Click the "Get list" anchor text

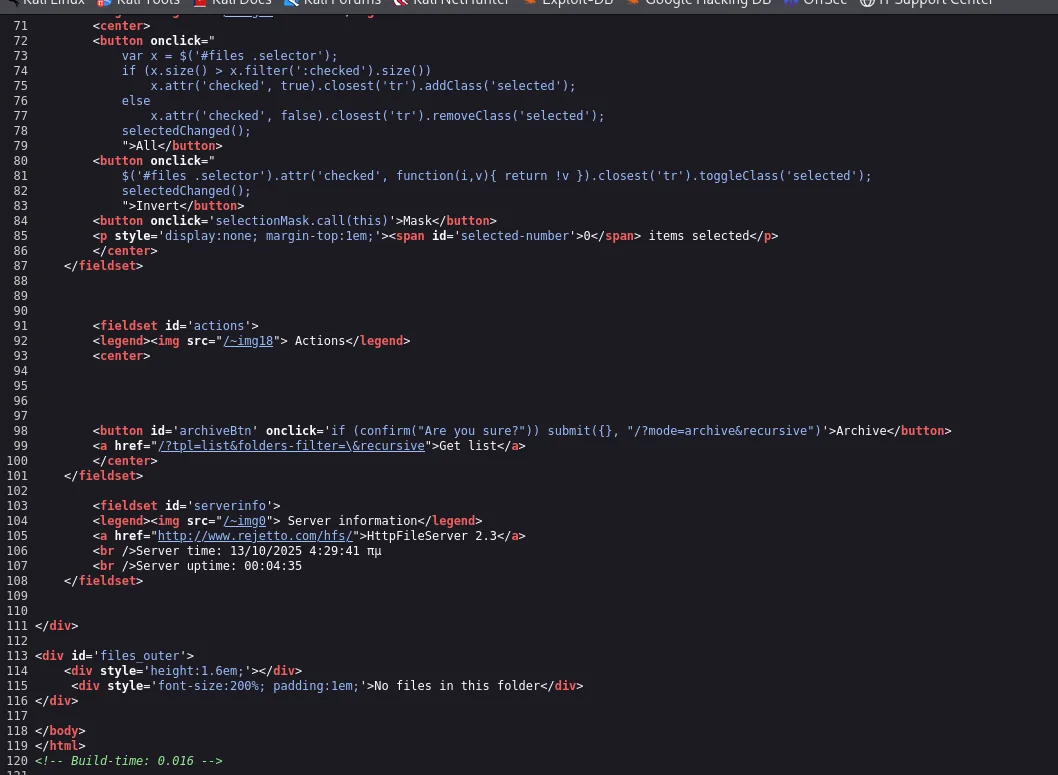[x=468, y=446]
